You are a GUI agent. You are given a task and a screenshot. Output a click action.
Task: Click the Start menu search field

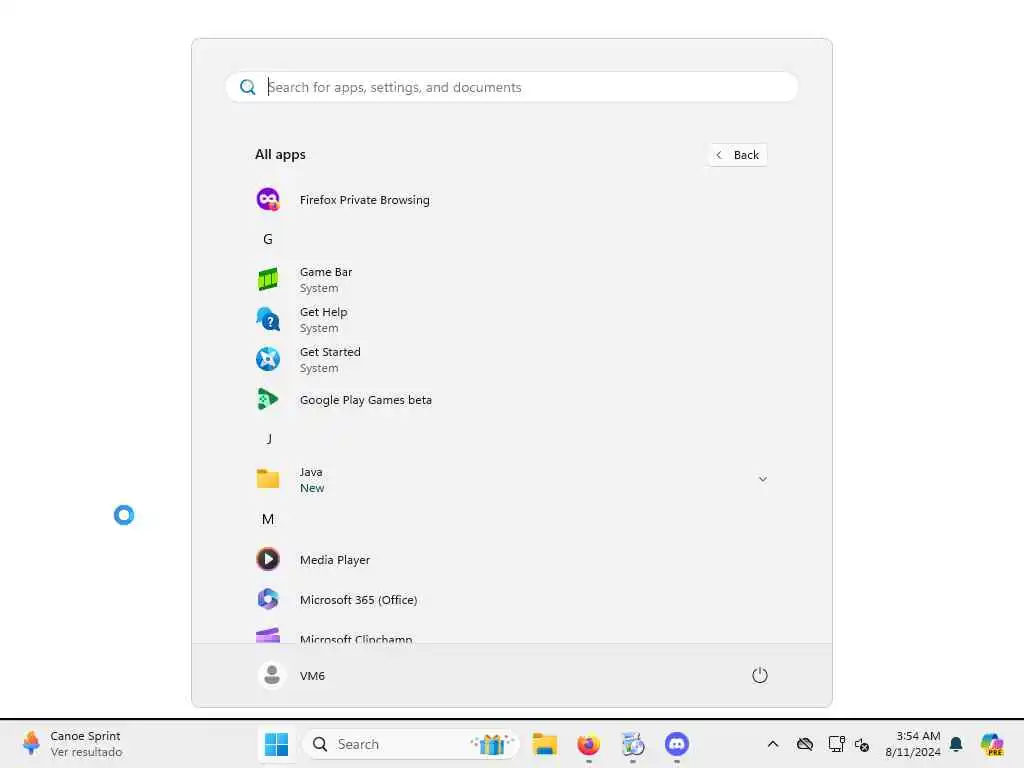(x=512, y=87)
